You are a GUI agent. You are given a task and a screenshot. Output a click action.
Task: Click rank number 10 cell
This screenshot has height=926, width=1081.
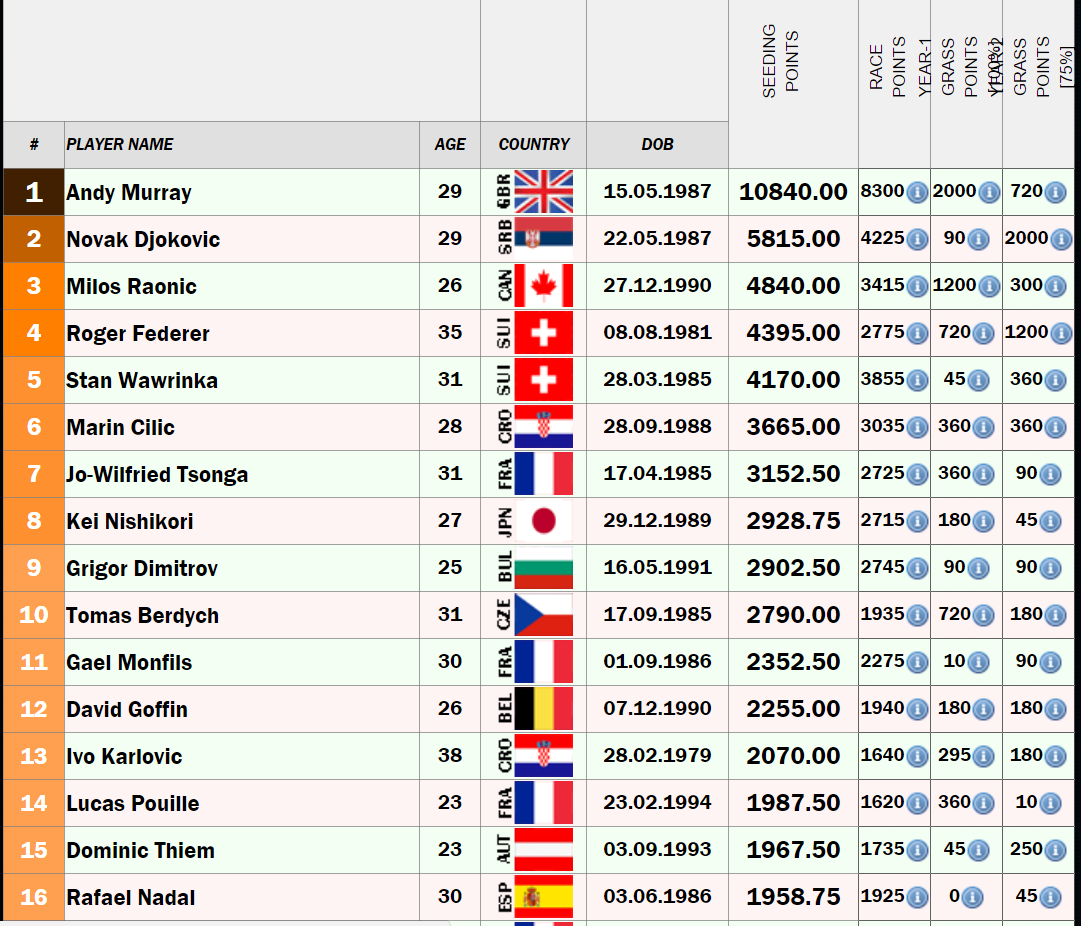tap(34, 614)
